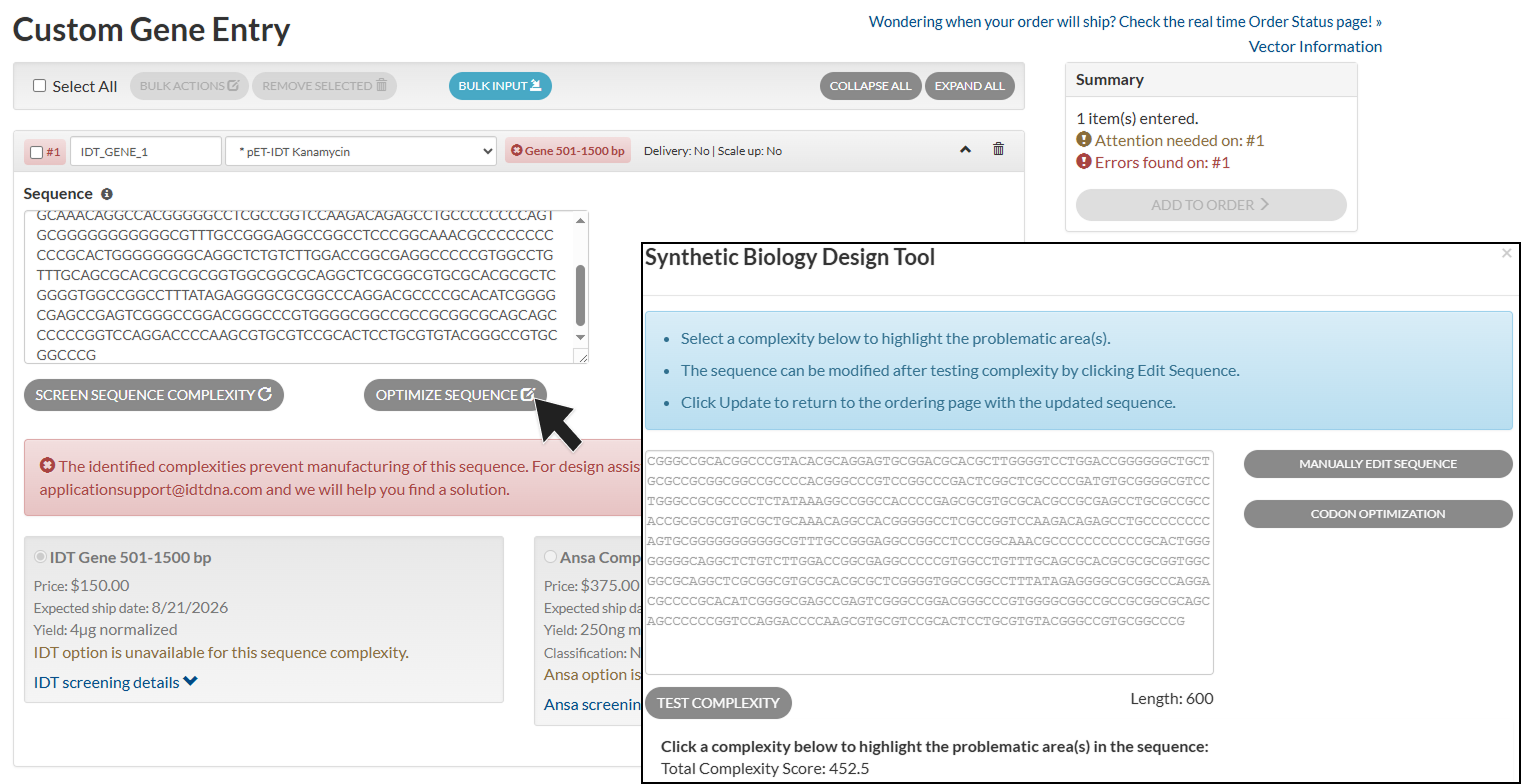
Task: Open the pET-IDT Kanamycin vector dropdown
Action: pyautogui.click(x=361, y=151)
